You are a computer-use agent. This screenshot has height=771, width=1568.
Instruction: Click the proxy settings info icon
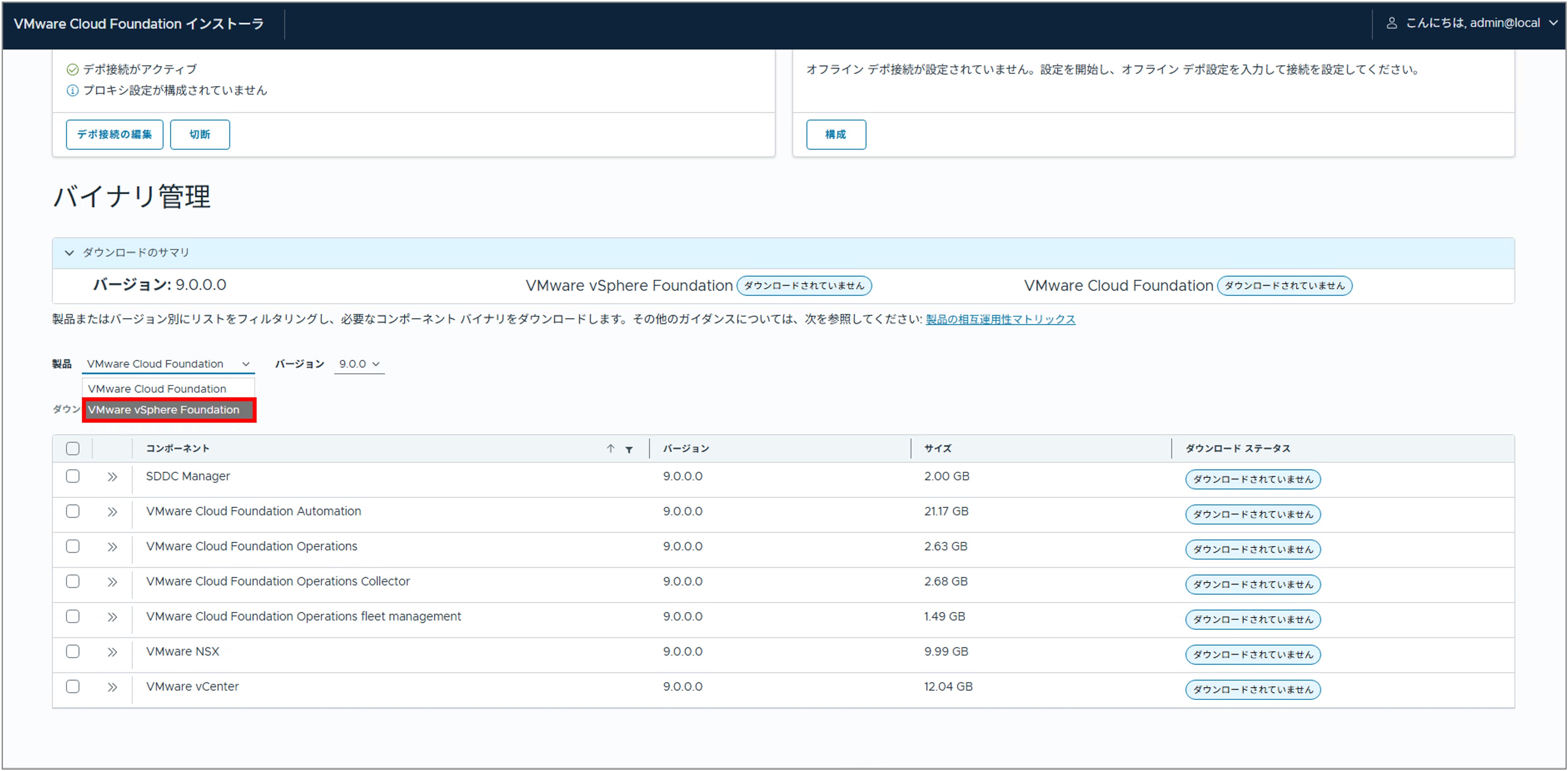(x=72, y=90)
